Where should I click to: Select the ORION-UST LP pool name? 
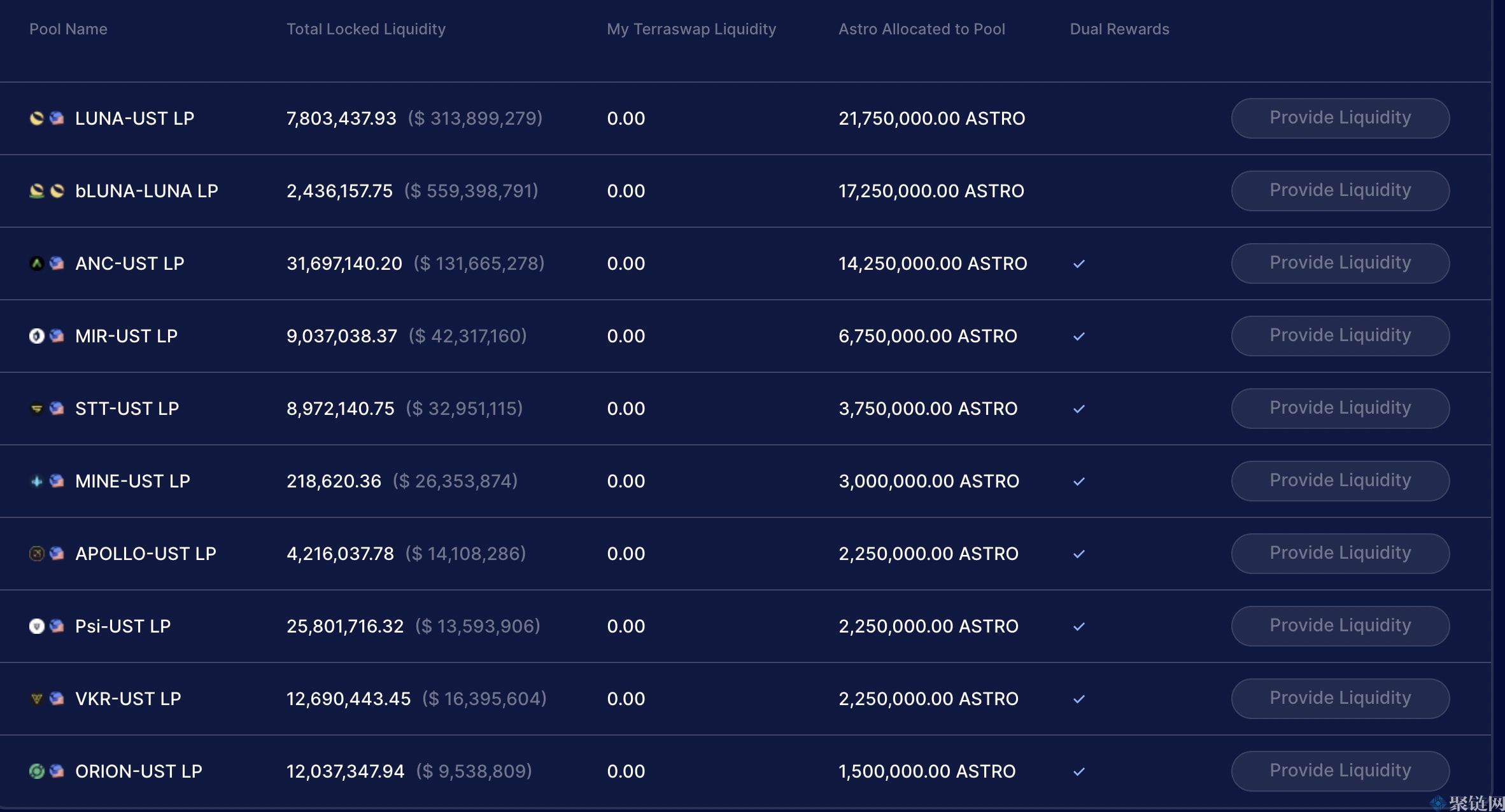point(139,771)
